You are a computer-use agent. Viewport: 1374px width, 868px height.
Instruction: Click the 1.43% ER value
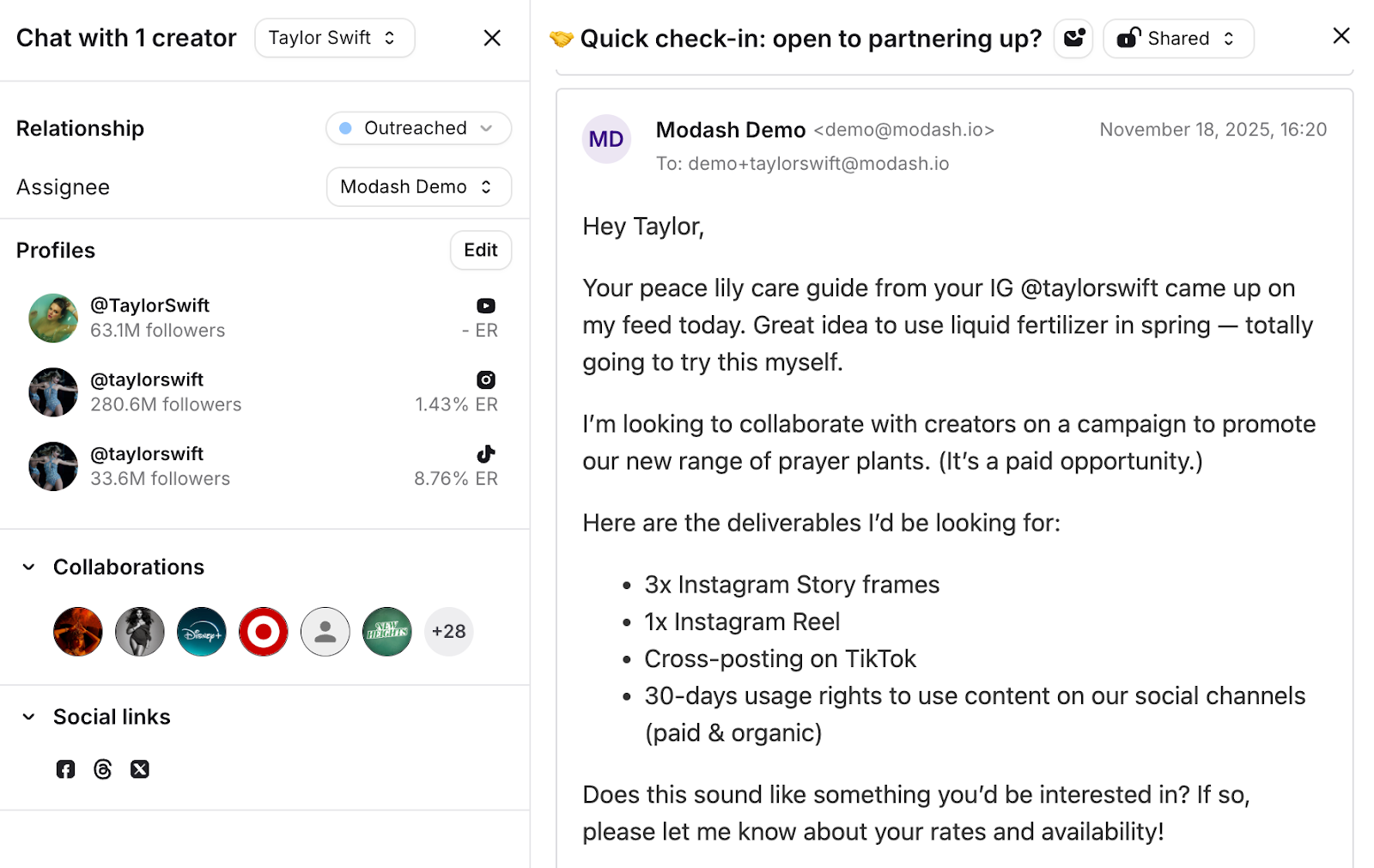click(456, 404)
